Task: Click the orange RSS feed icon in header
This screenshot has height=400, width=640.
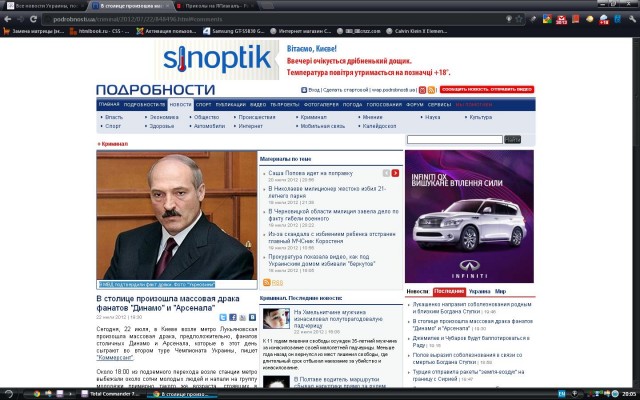Action: (x=431, y=90)
